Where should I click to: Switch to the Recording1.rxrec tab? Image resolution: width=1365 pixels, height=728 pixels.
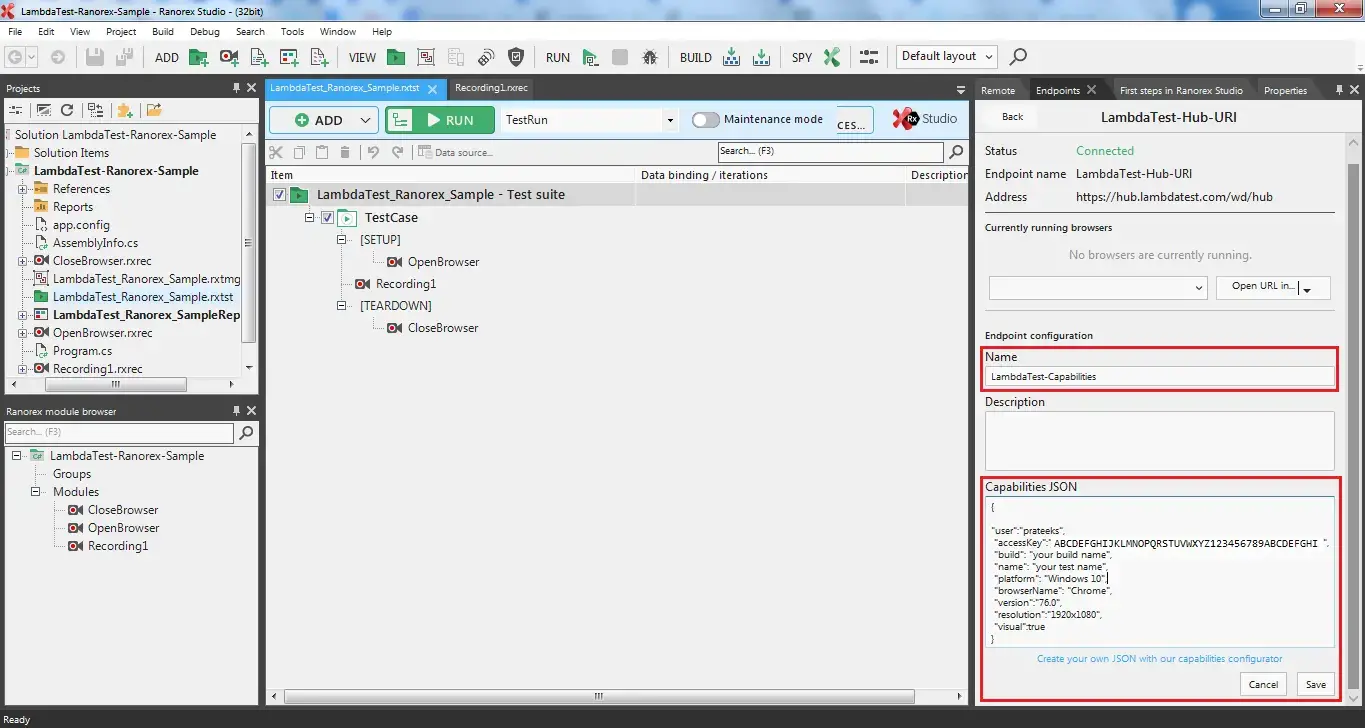[x=490, y=88]
